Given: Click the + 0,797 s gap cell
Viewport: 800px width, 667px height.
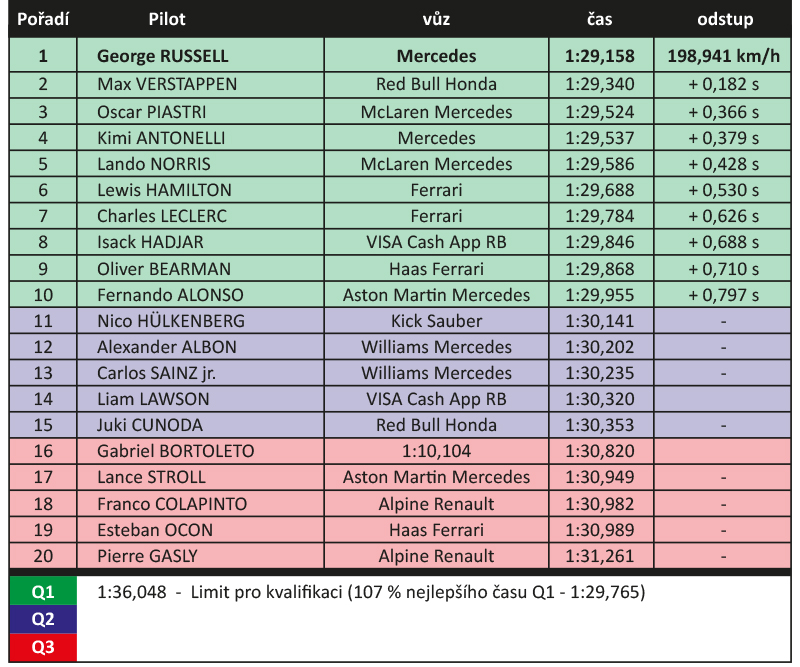Looking at the screenshot, I should pos(724,295).
